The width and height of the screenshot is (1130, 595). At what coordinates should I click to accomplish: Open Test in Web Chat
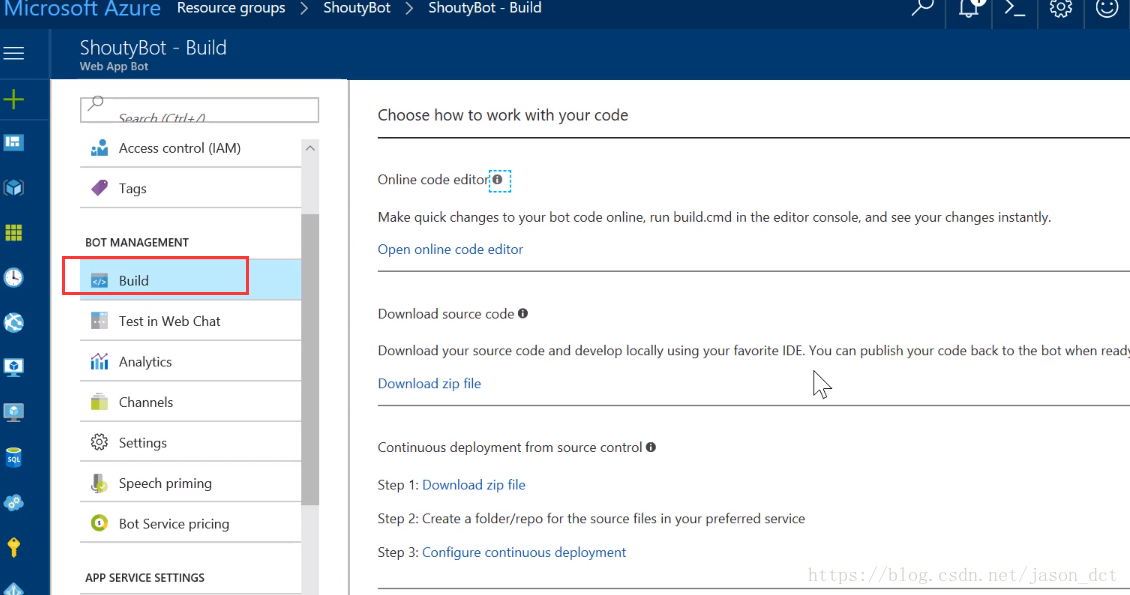coord(190,321)
